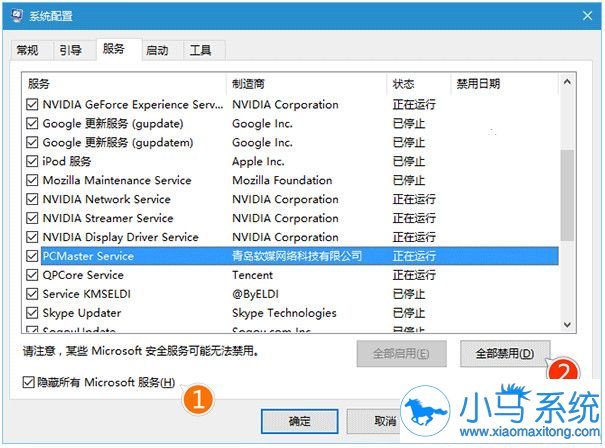Click the @ByELDI manufacturer cell
605x448 pixels.
255,294
